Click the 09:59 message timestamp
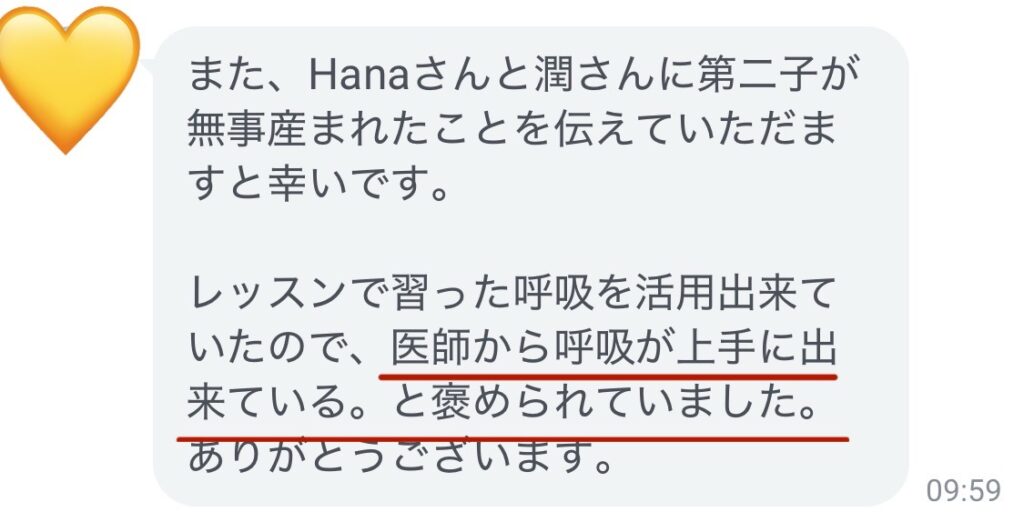Viewport: 1024px width, 532px height. tap(963, 491)
